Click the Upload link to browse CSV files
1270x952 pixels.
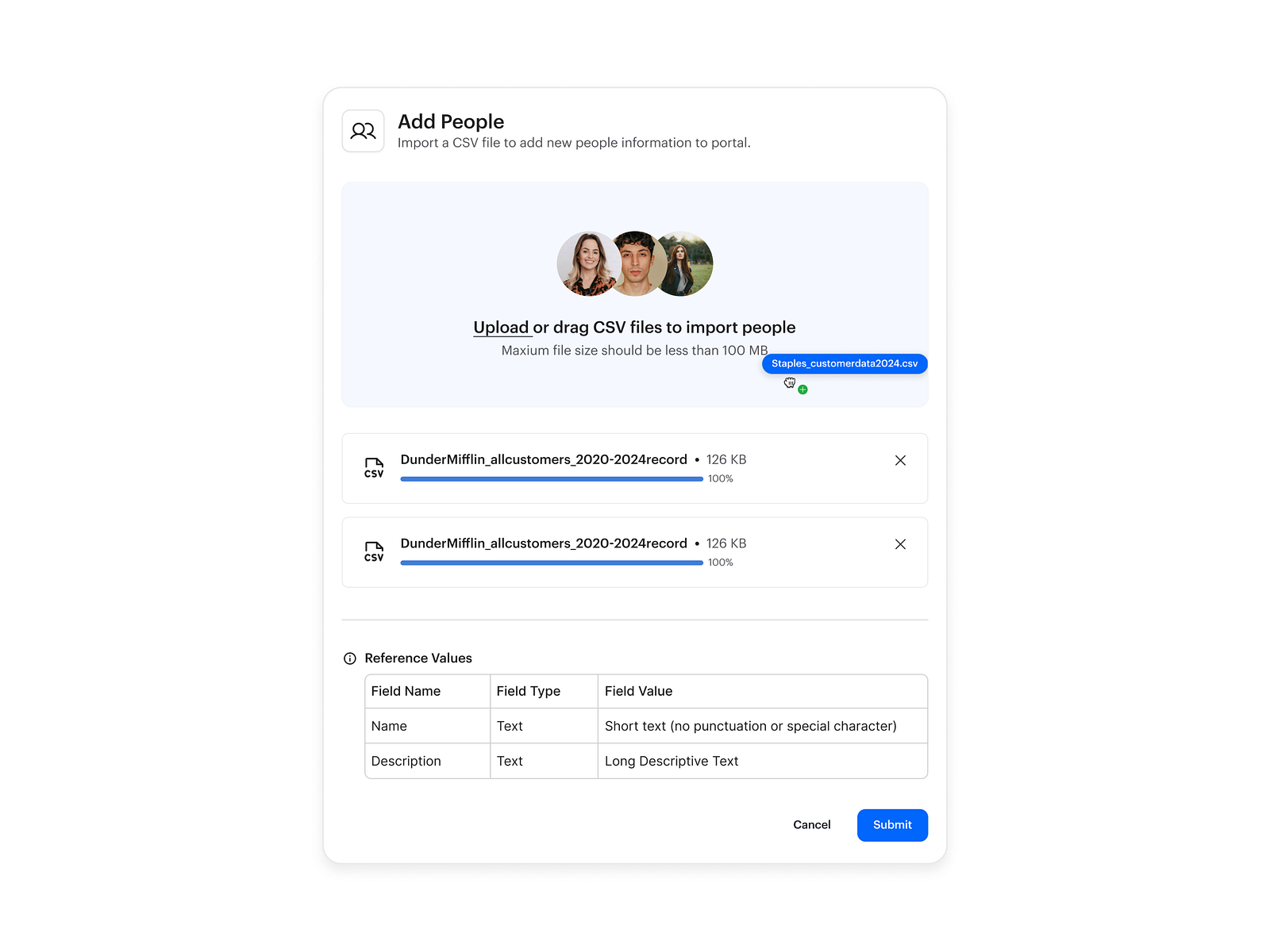pos(502,327)
